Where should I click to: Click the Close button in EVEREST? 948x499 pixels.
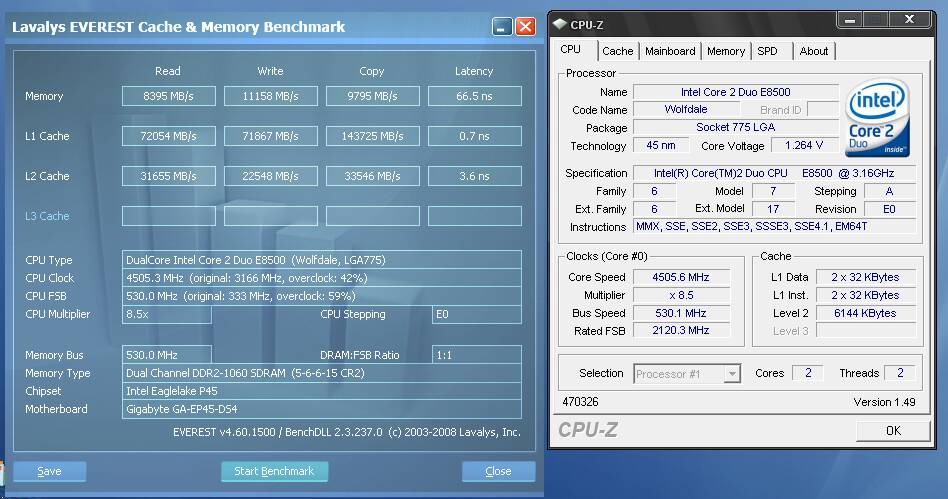498,471
